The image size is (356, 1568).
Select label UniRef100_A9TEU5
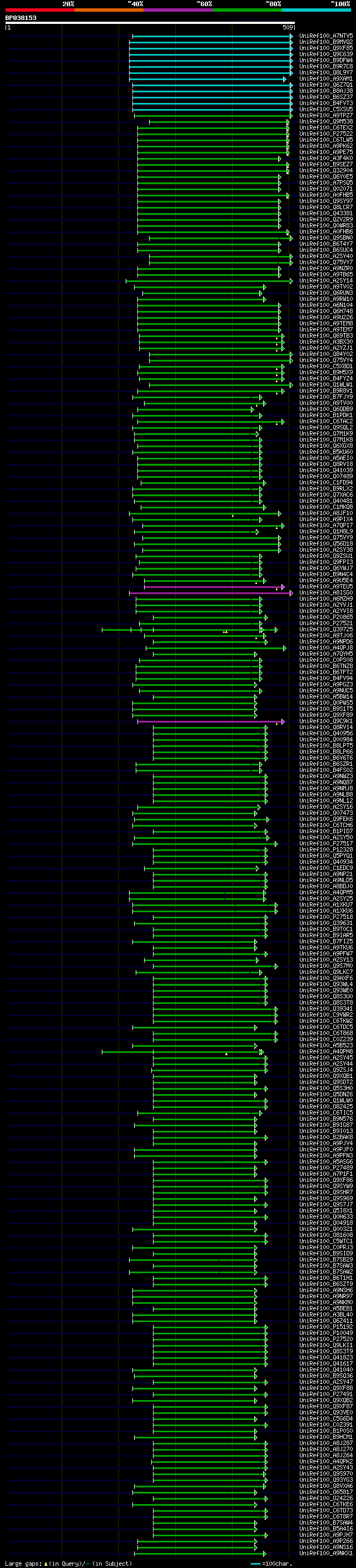pyautogui.click(x=325, y=587)
